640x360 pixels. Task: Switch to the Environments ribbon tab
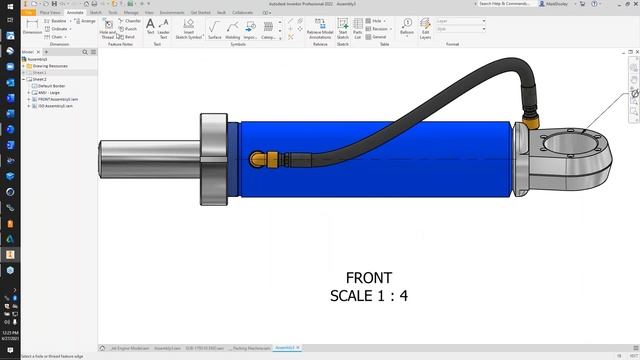pyautogui.click(x=172, y=13)
